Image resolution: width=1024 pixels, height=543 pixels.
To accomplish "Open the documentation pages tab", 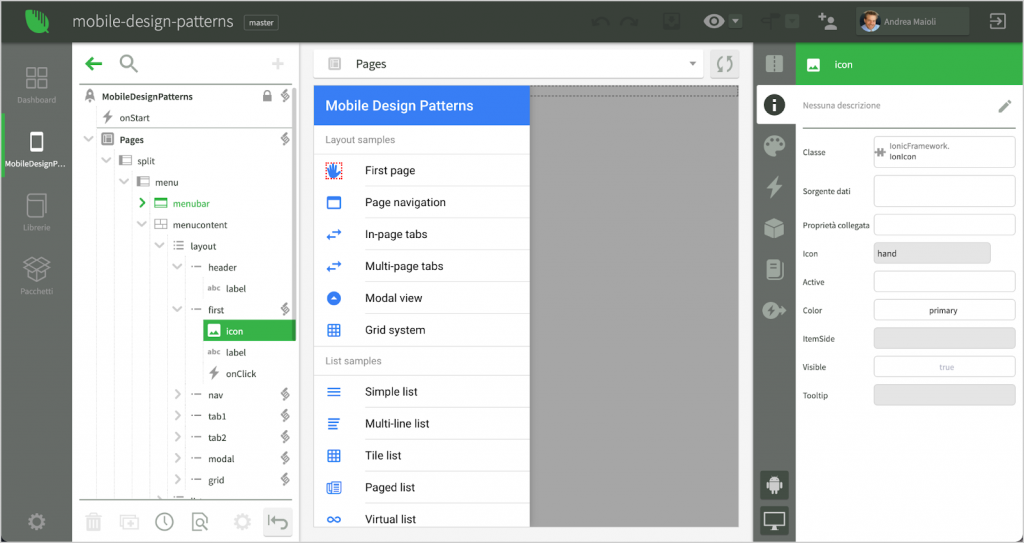I will (774, 269).
